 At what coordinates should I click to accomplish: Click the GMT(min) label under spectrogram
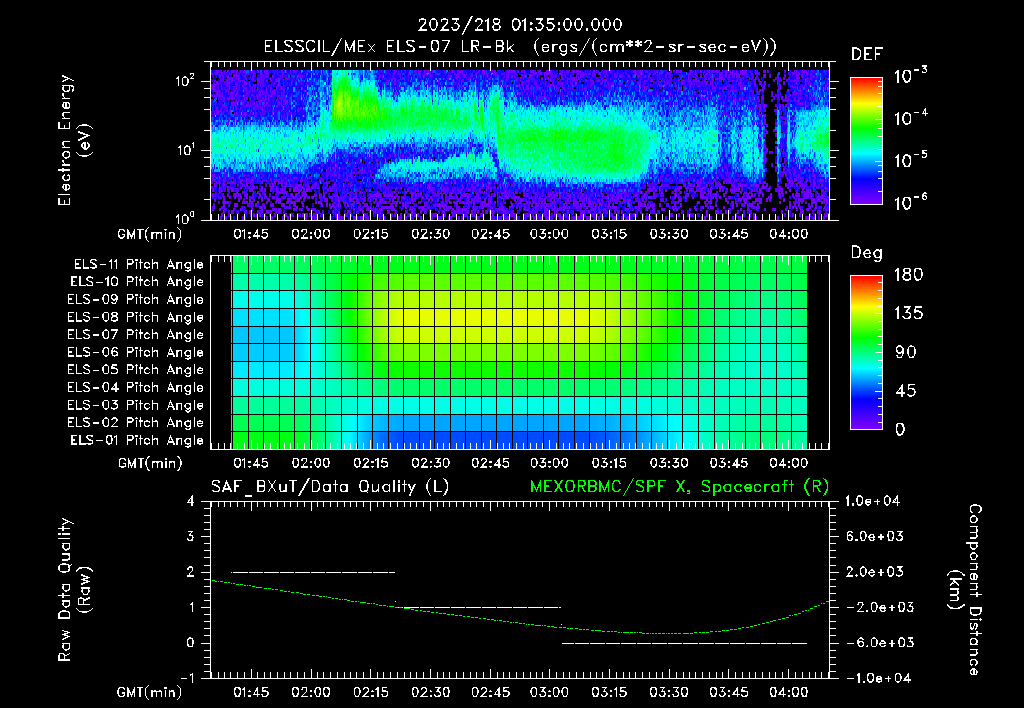click(x=150, y=234)
